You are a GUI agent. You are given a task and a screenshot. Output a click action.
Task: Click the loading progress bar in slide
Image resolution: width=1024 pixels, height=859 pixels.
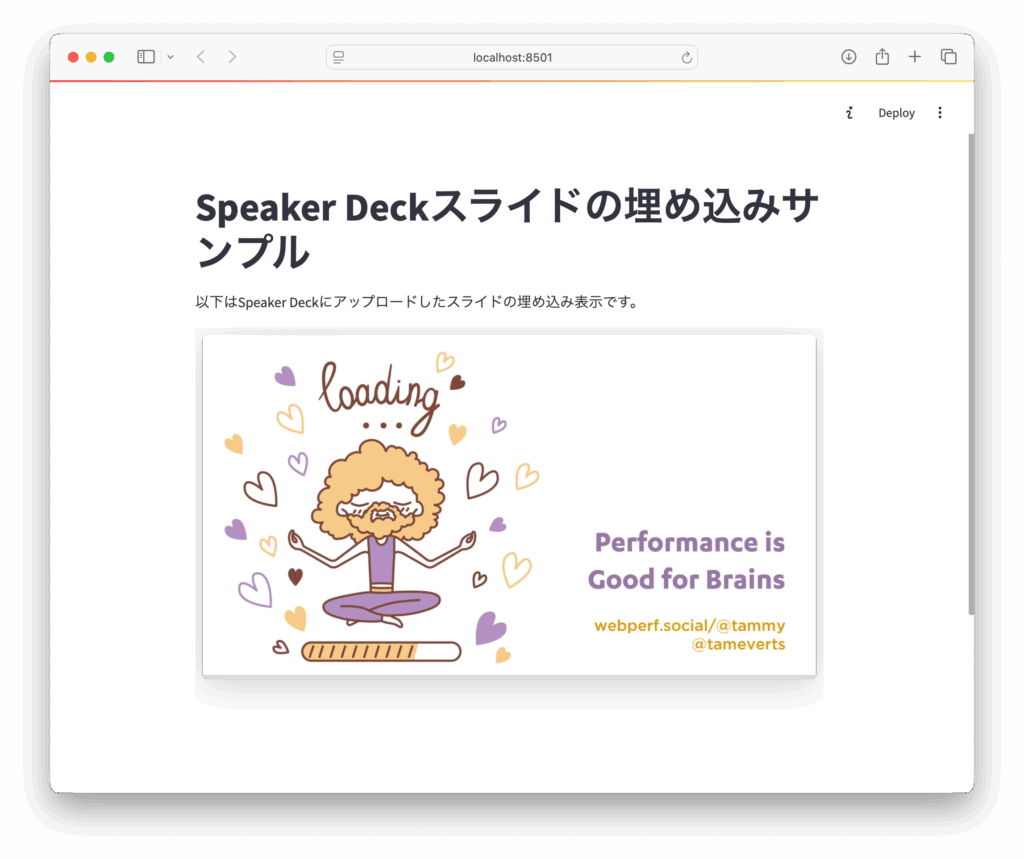click(x=380, y=652)
